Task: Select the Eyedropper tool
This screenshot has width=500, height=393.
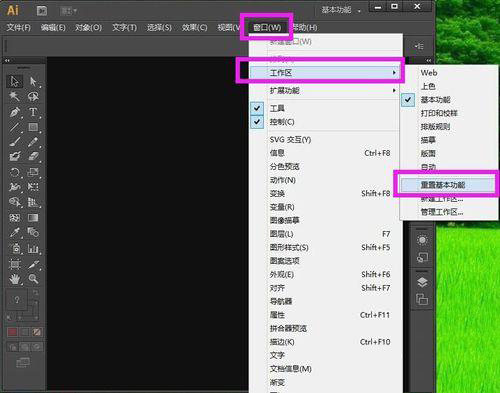Action: tap(14, 232)
